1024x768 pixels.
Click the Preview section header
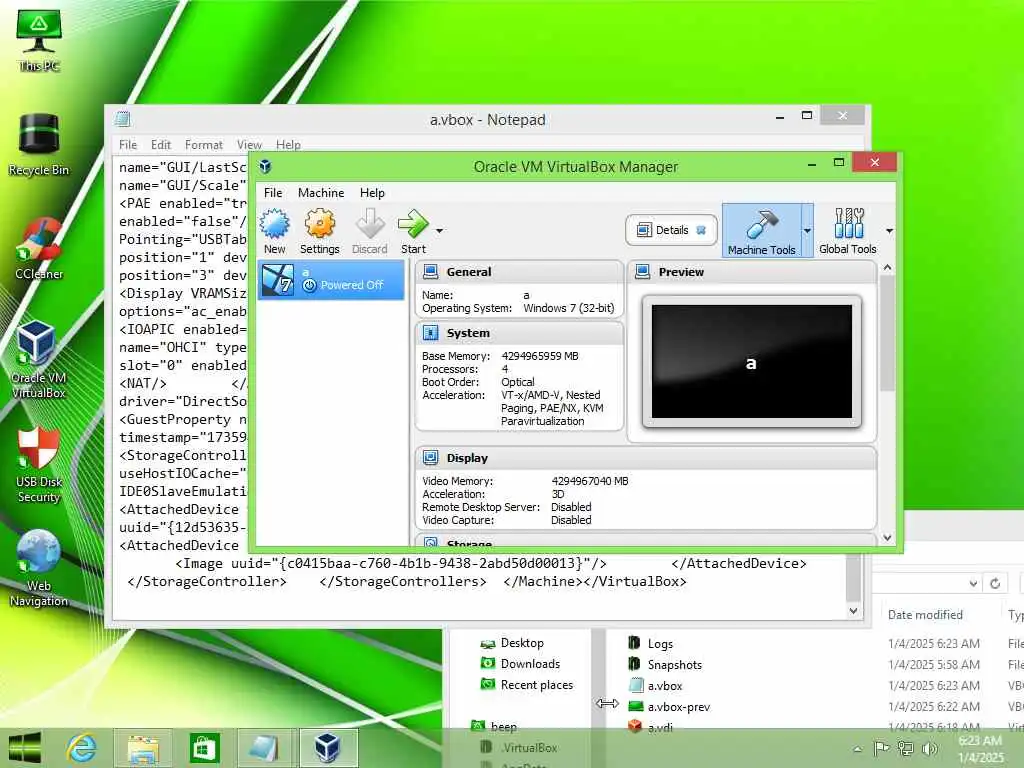(752, 272)
